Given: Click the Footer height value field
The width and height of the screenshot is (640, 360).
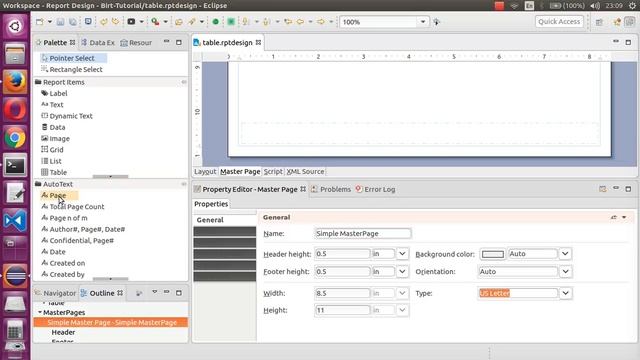Looking at the screenshot, I should pyautogui.click(x=342, y=272).
